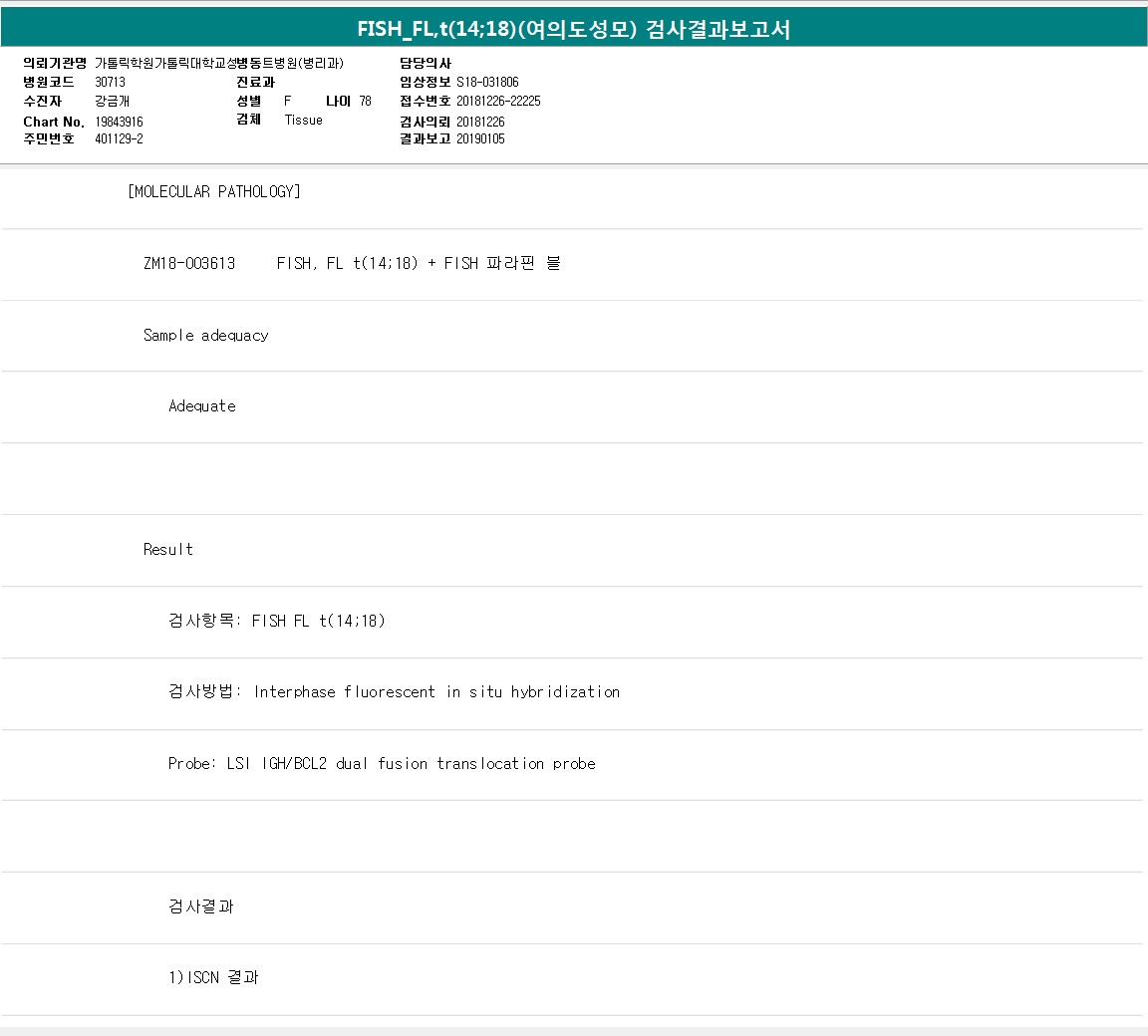This screenshot has width=1148, height=1036.
Task: Click the [MOLECULAR PATHOLOGY] heading
Action: click(x=214, y=191)
